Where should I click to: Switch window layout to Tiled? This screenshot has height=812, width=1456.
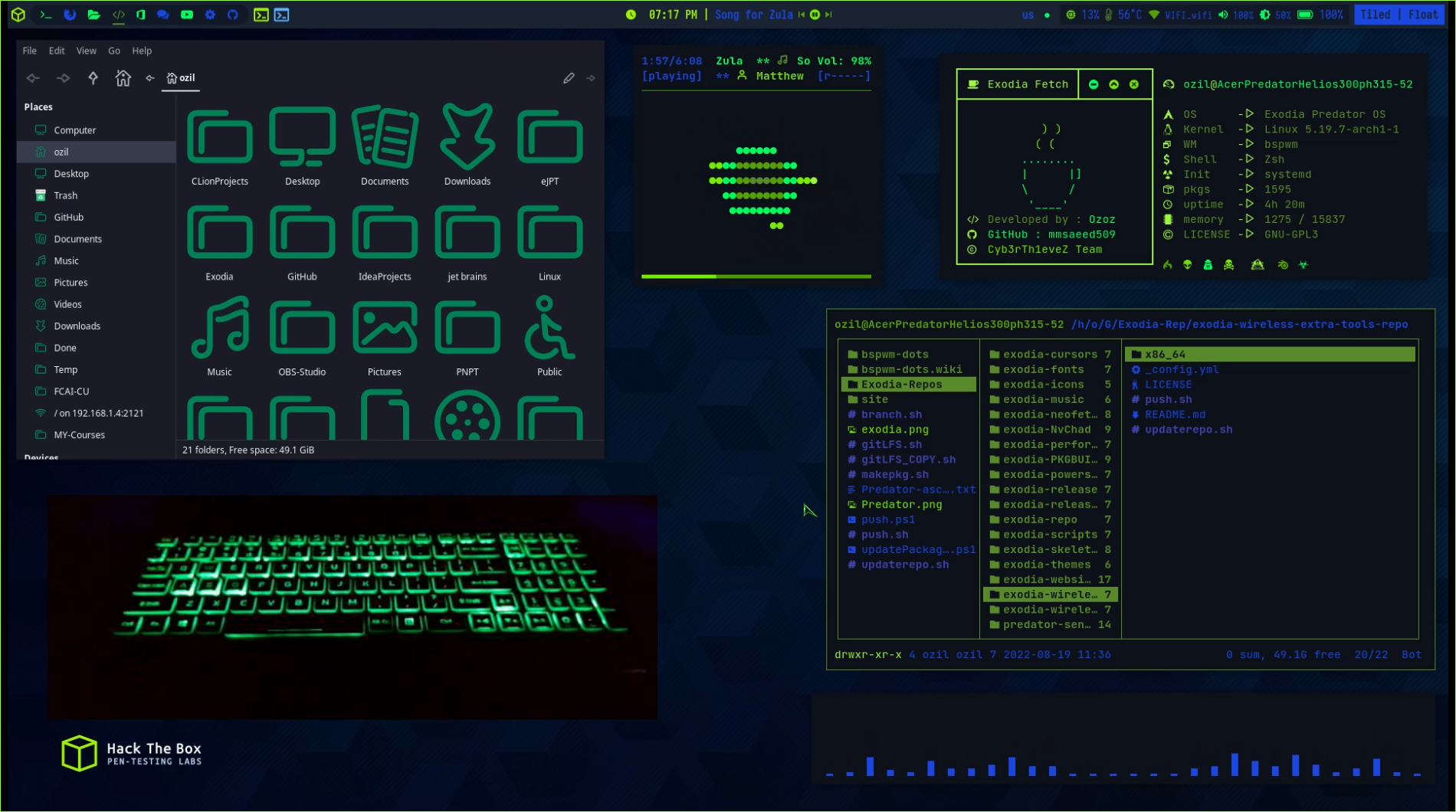tap(1376, 15)
